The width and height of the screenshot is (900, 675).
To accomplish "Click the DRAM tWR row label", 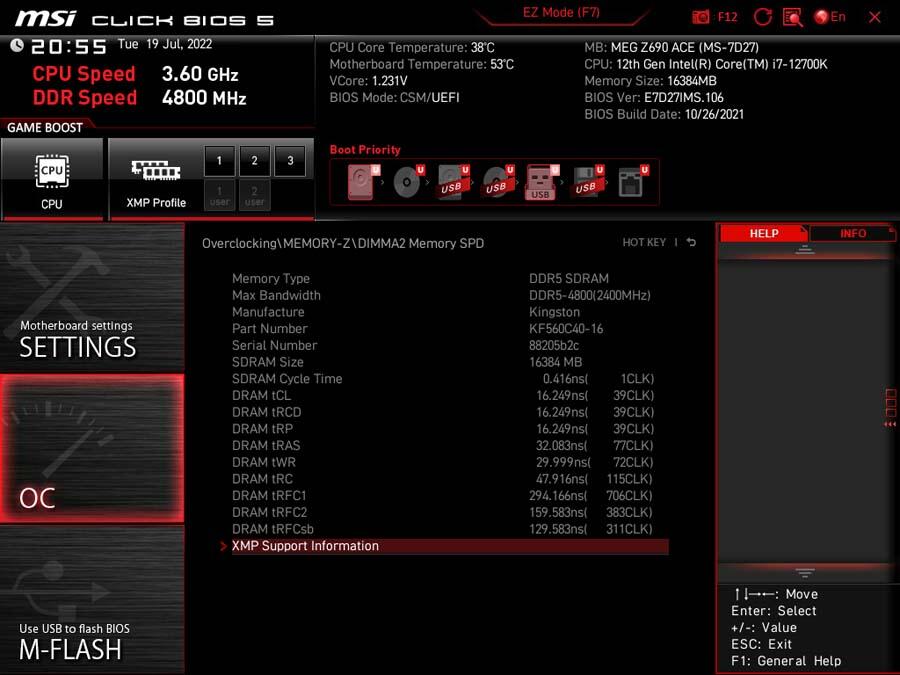I will [x=264, y=462].
